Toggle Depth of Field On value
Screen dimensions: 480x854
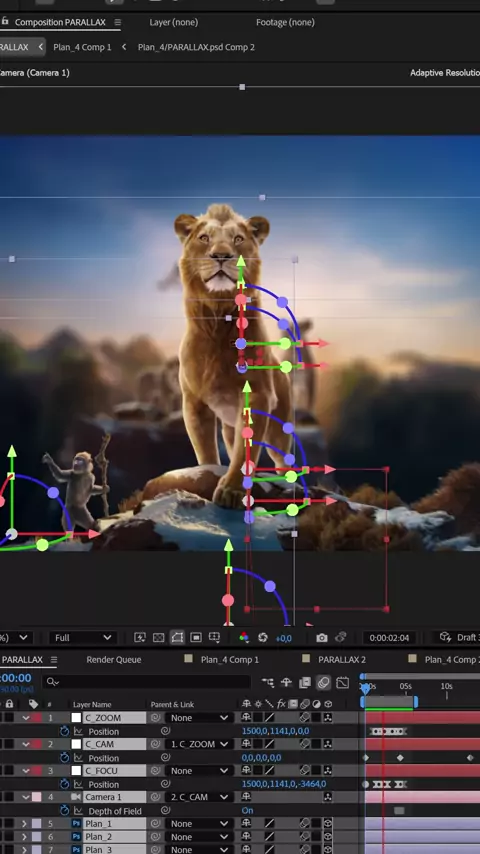click(247, 810)
